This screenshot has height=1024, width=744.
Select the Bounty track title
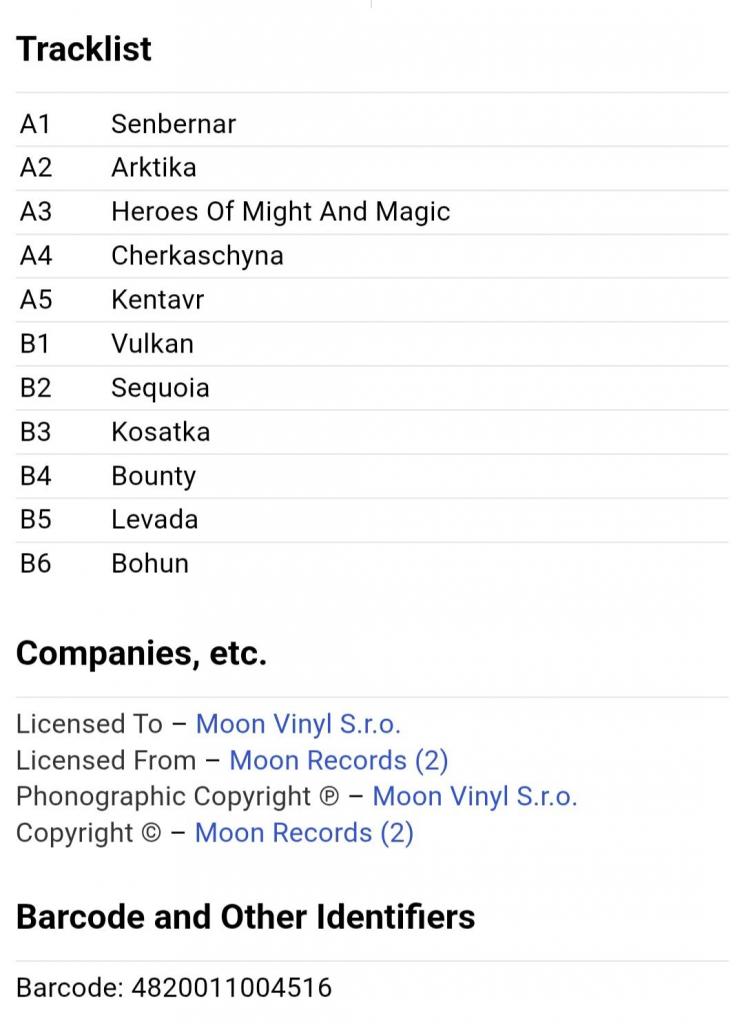[x=153, y=476]
